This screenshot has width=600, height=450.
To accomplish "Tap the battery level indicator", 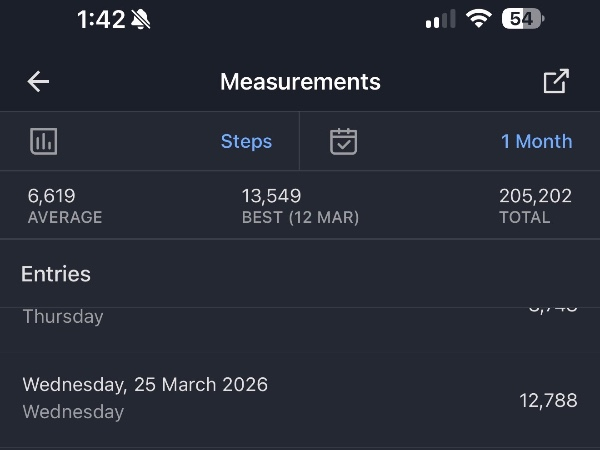I will click(521, 19).
